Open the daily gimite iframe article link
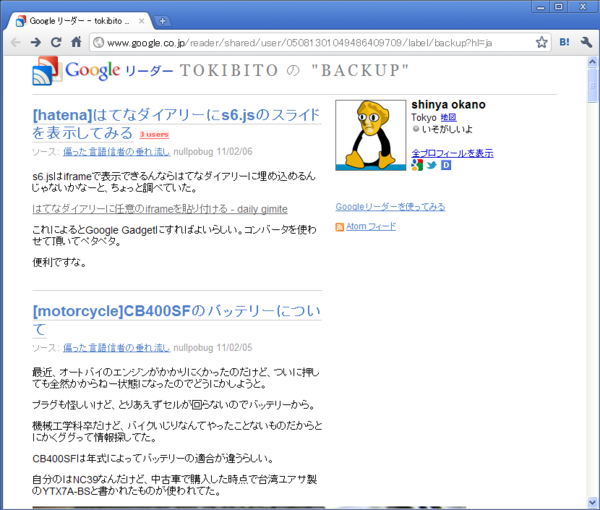 tap(160, 209)
